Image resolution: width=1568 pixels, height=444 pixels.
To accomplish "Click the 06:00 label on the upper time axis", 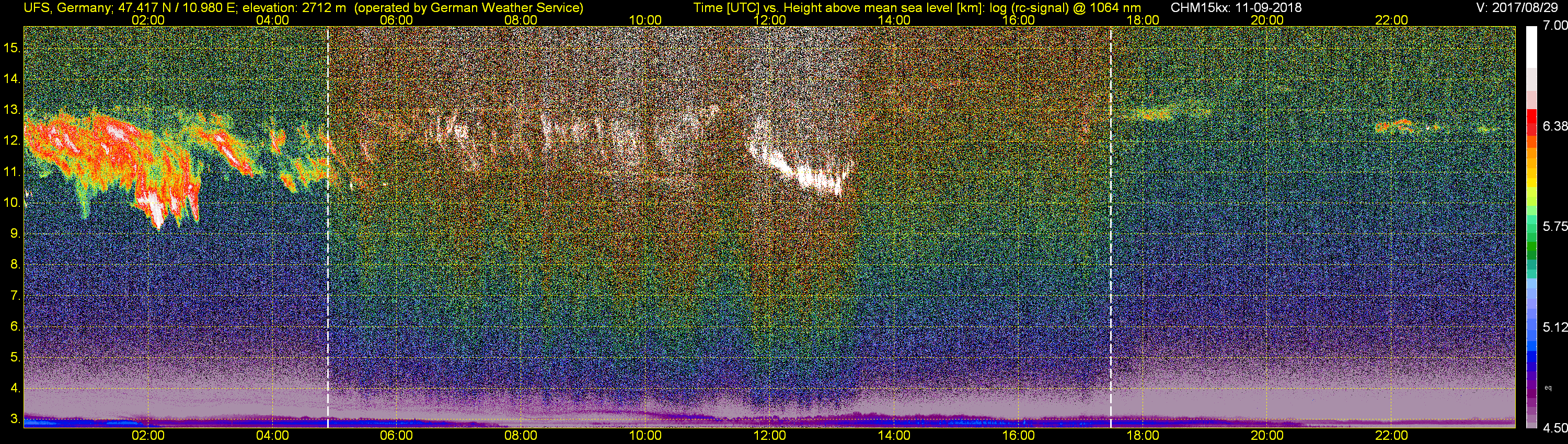I will pyautogui.click(x=396, y=20).
